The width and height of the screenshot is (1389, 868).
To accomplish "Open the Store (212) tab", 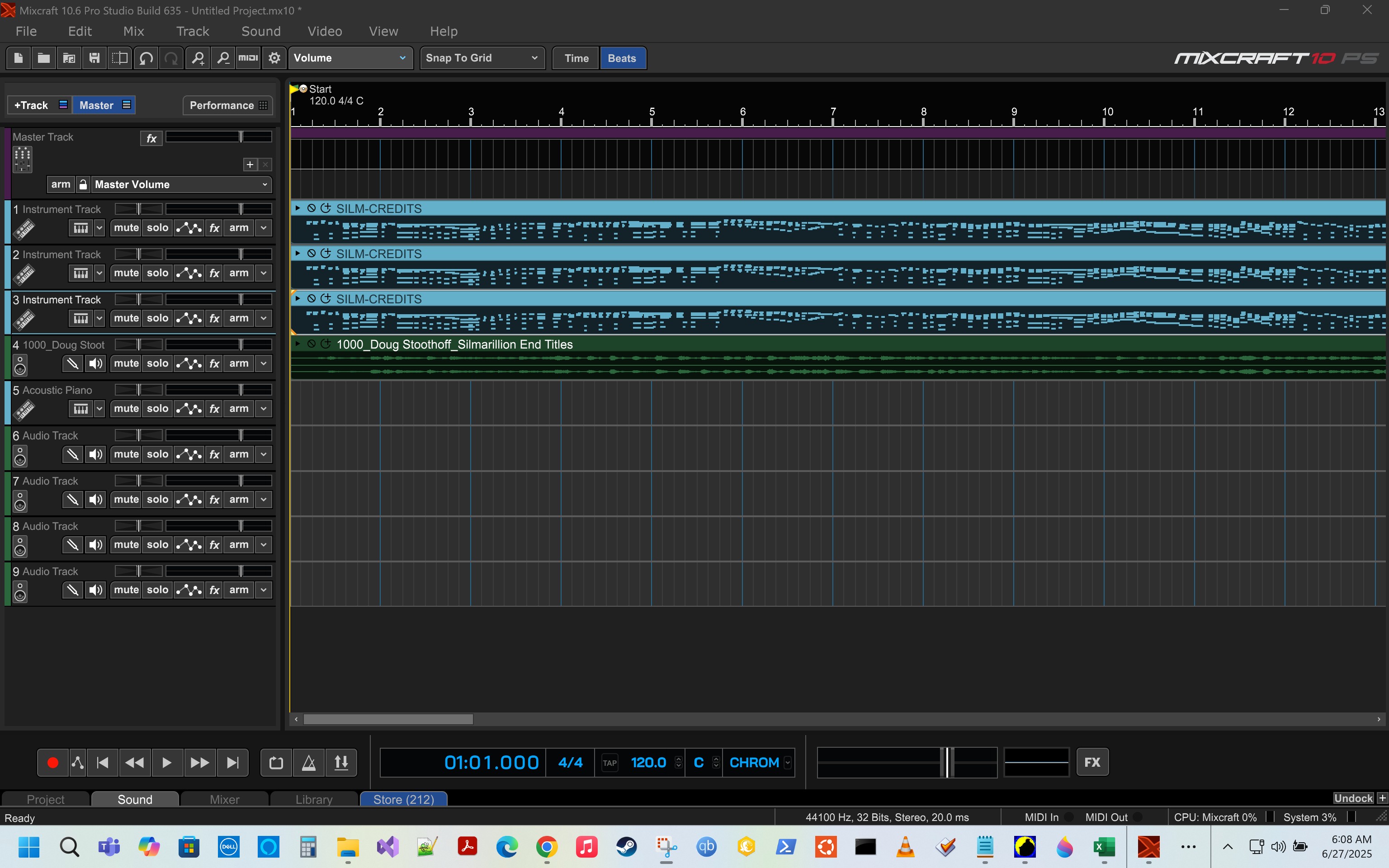I will [x=403, y=799].
